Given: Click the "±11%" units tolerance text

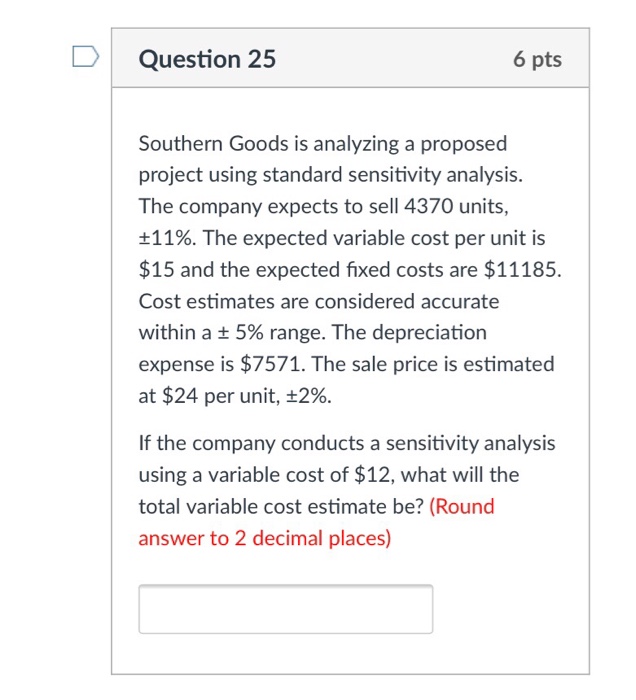Looking at the screenshot, I should pos(166,238).
